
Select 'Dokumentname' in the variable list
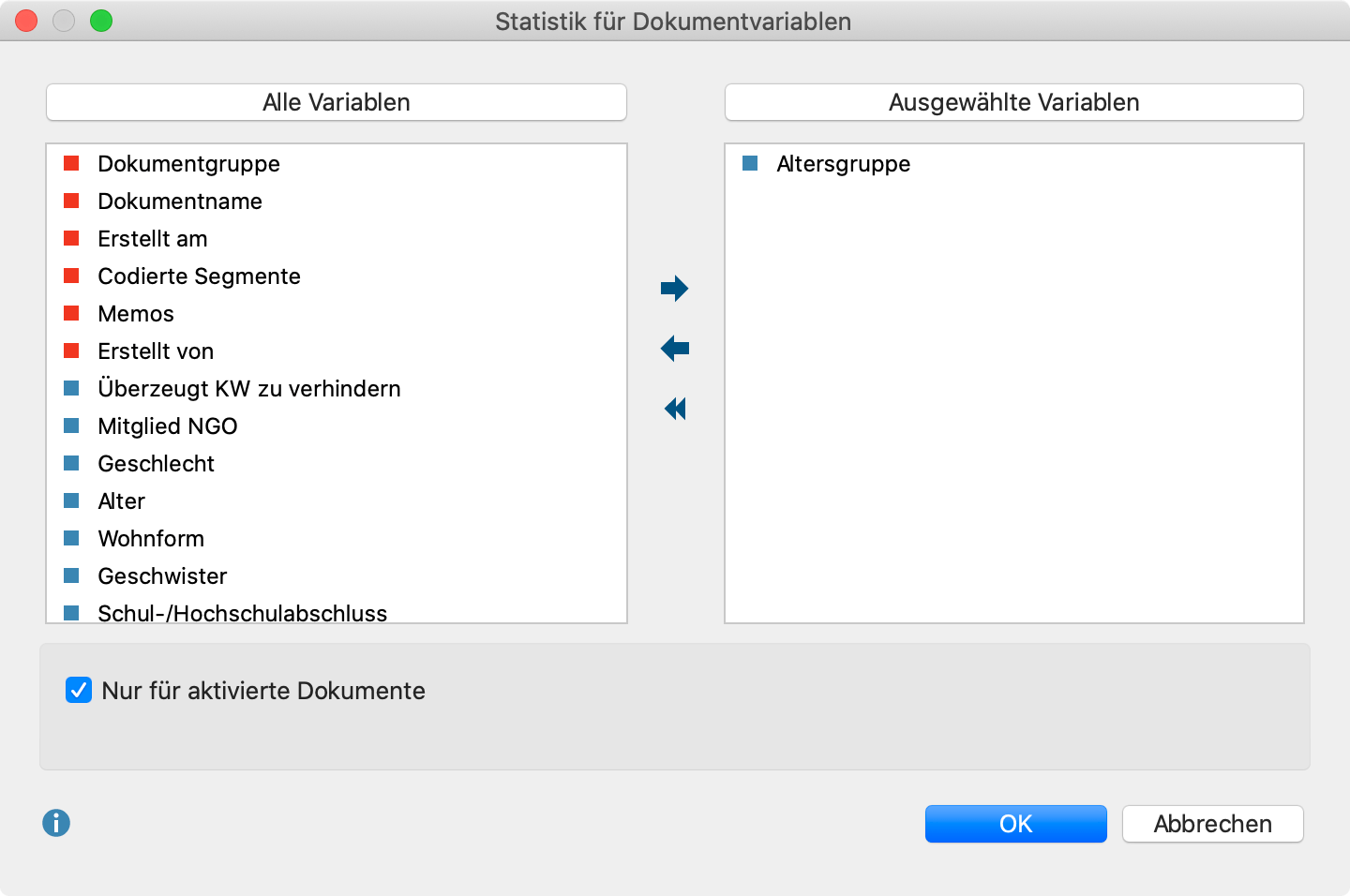(337, 202)
